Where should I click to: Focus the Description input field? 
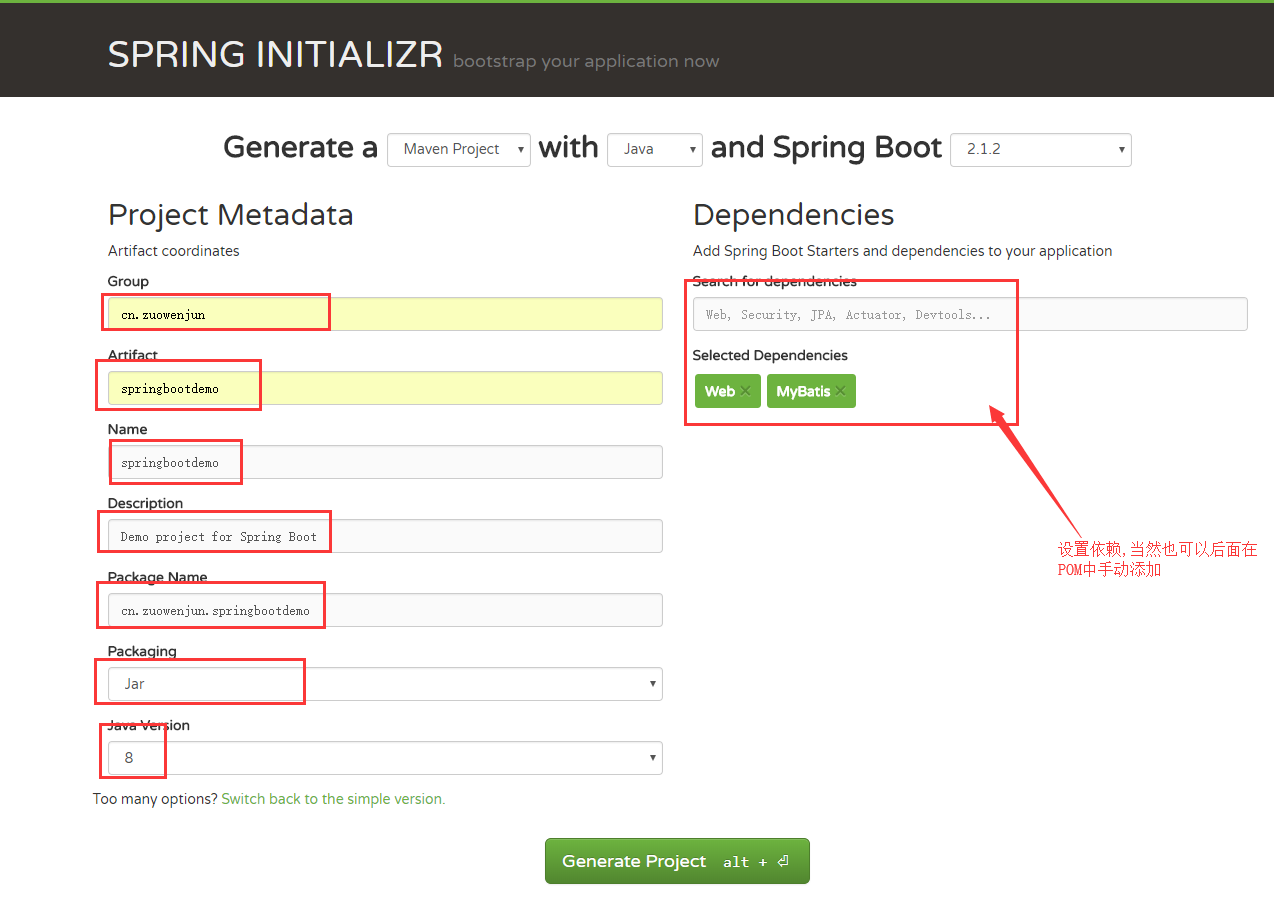point(385,536)
